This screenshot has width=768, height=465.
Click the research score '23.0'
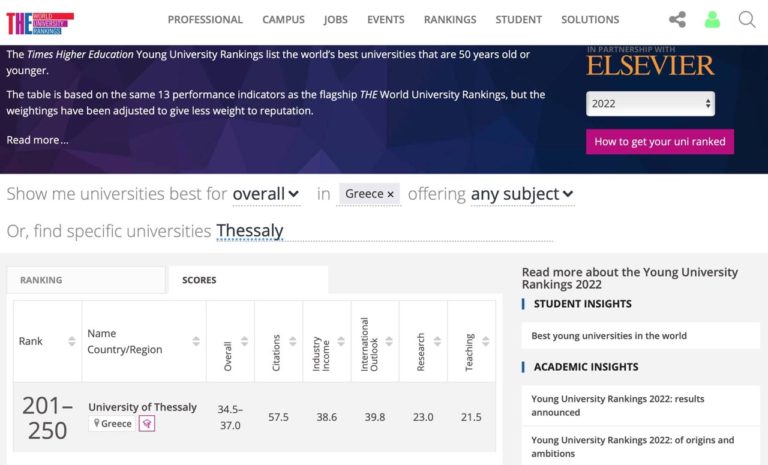pyautogui.click(x=423, y=417)
